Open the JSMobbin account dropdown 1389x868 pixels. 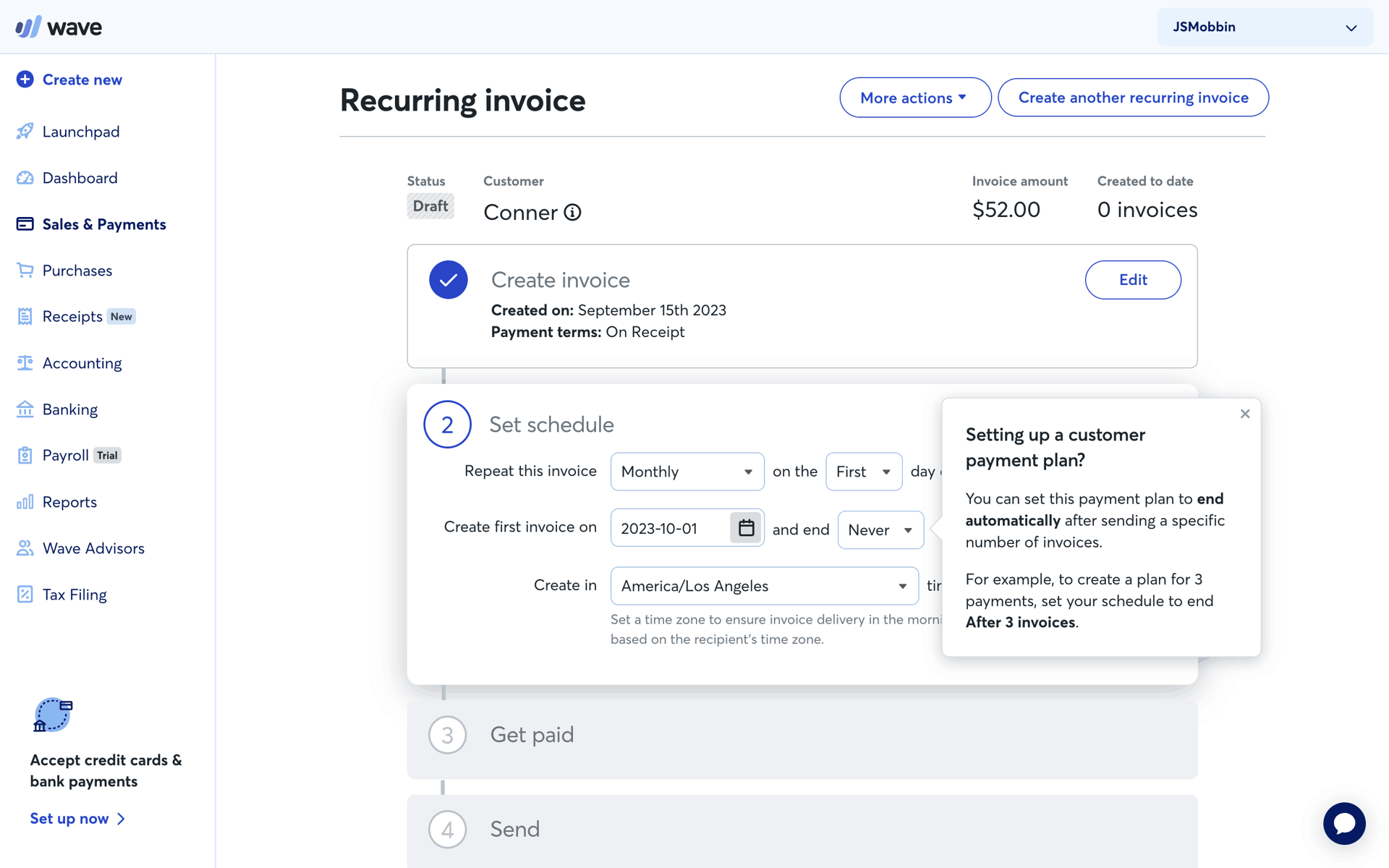pyautogui.click(x=1265, y=27)
